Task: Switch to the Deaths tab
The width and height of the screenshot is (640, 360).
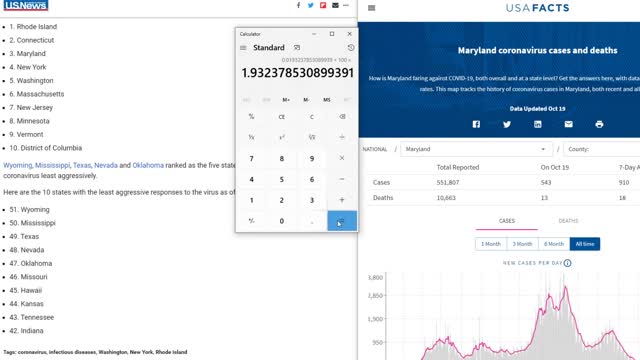Action: pos(568,221)
